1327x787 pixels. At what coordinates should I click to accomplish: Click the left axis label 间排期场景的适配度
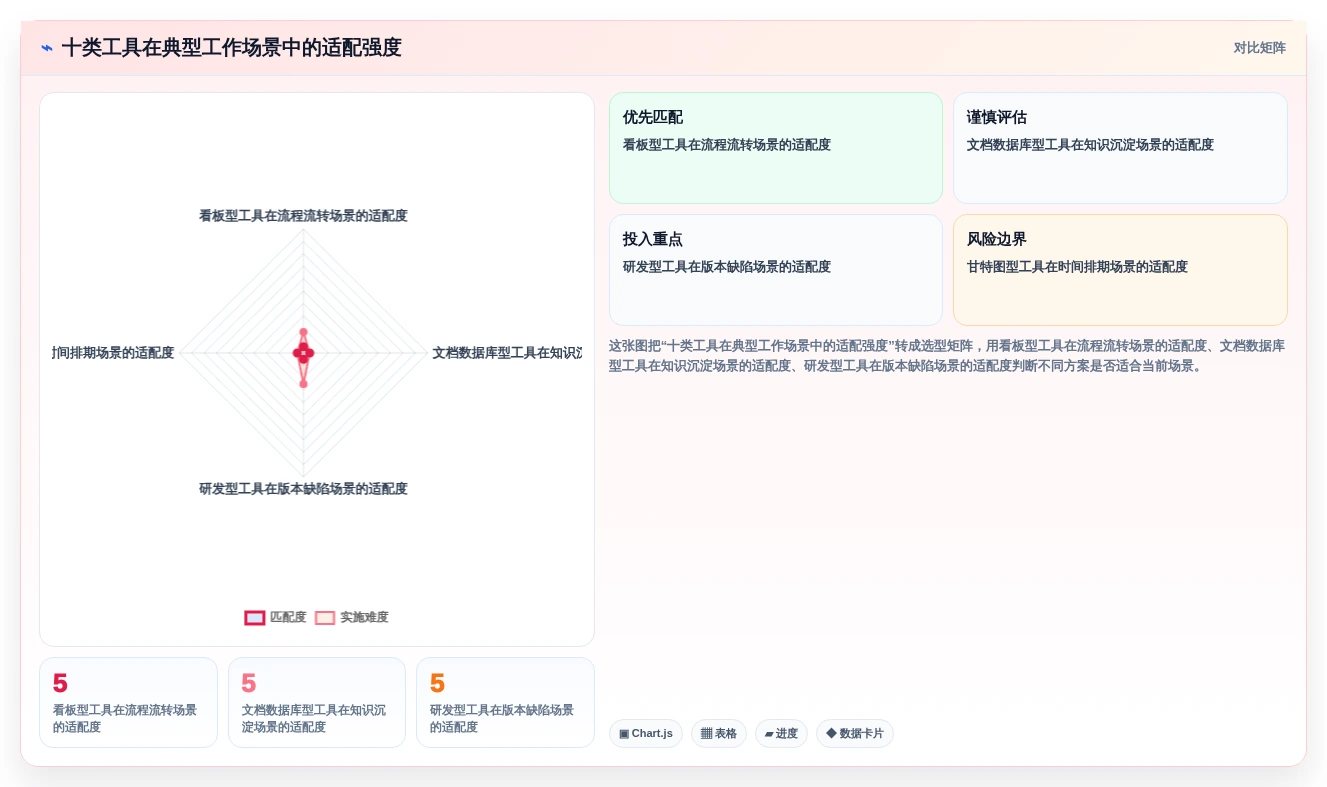point(113,353)
